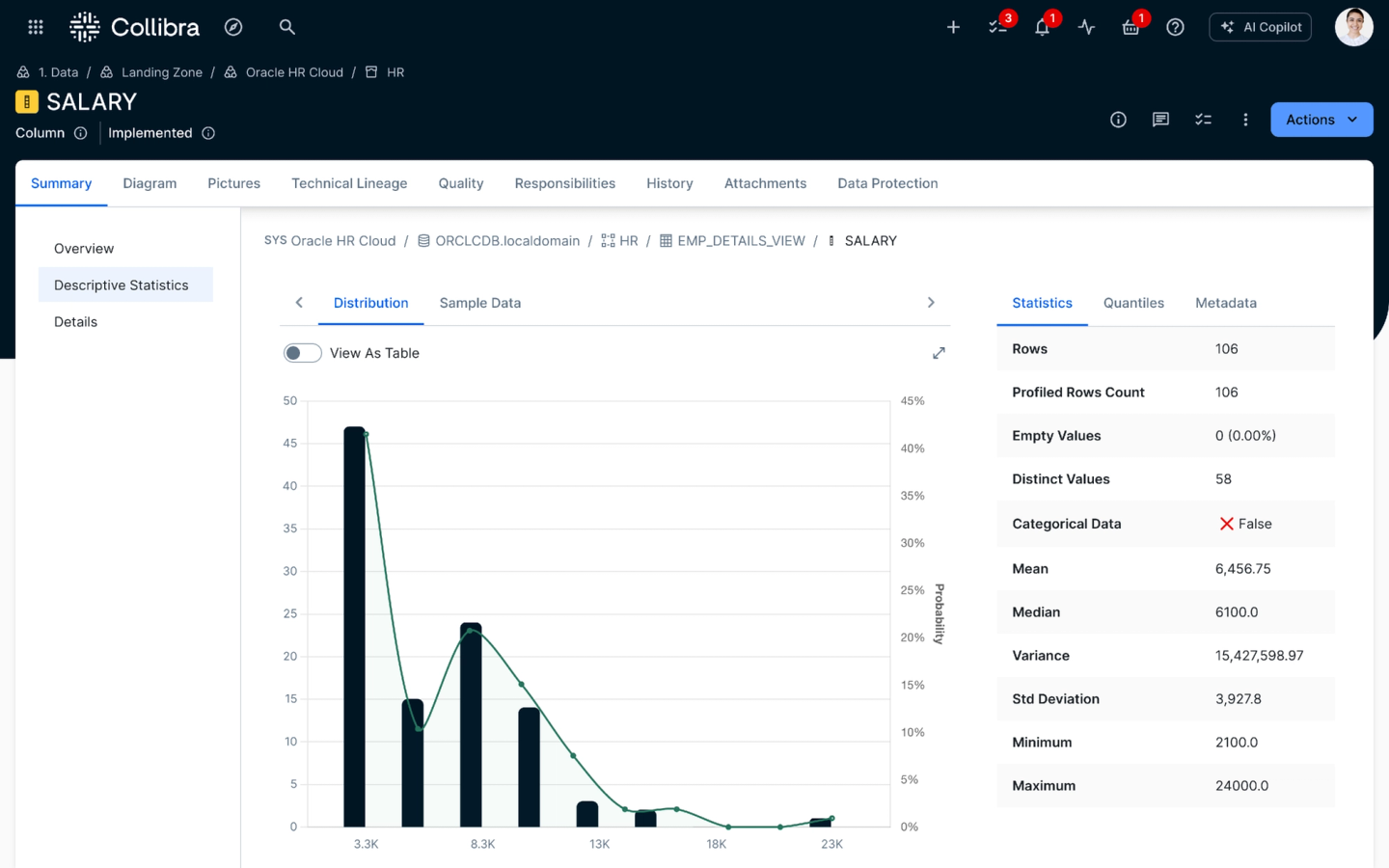Switch to the Technical Lineage tab
Viewport: 1389px width, 868px height.
click(x=349, y=183)
